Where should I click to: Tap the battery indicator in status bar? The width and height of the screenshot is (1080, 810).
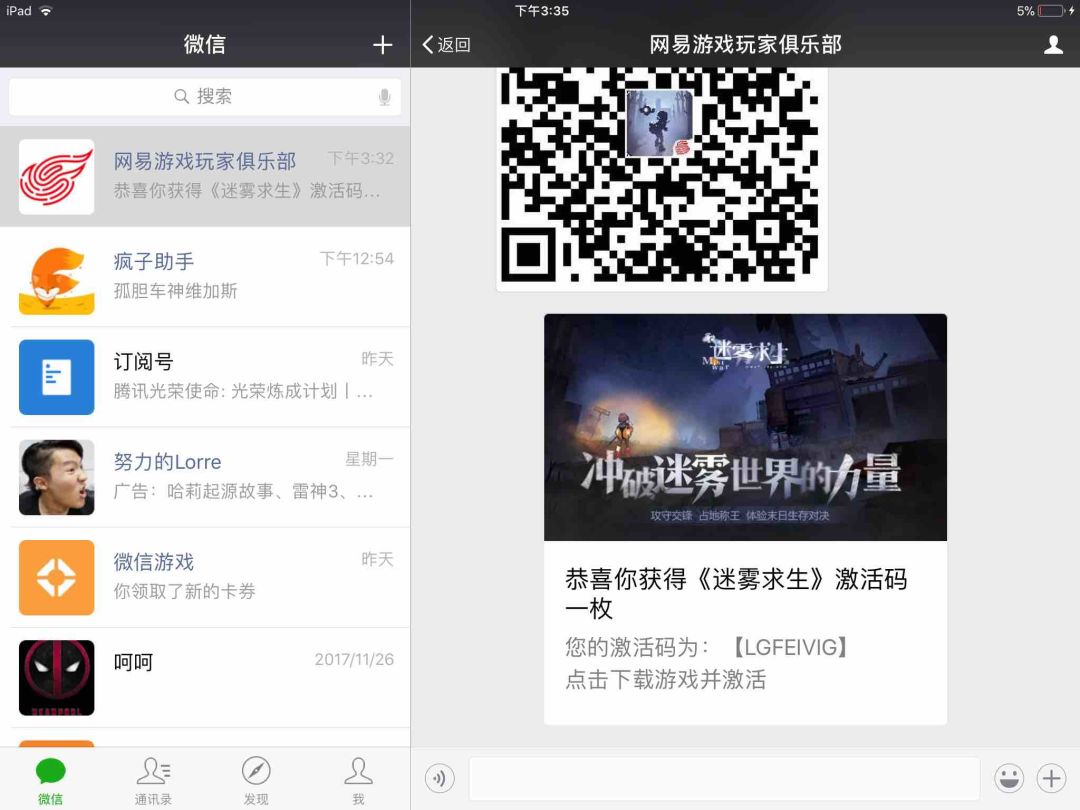click(x=1050, y=11)
